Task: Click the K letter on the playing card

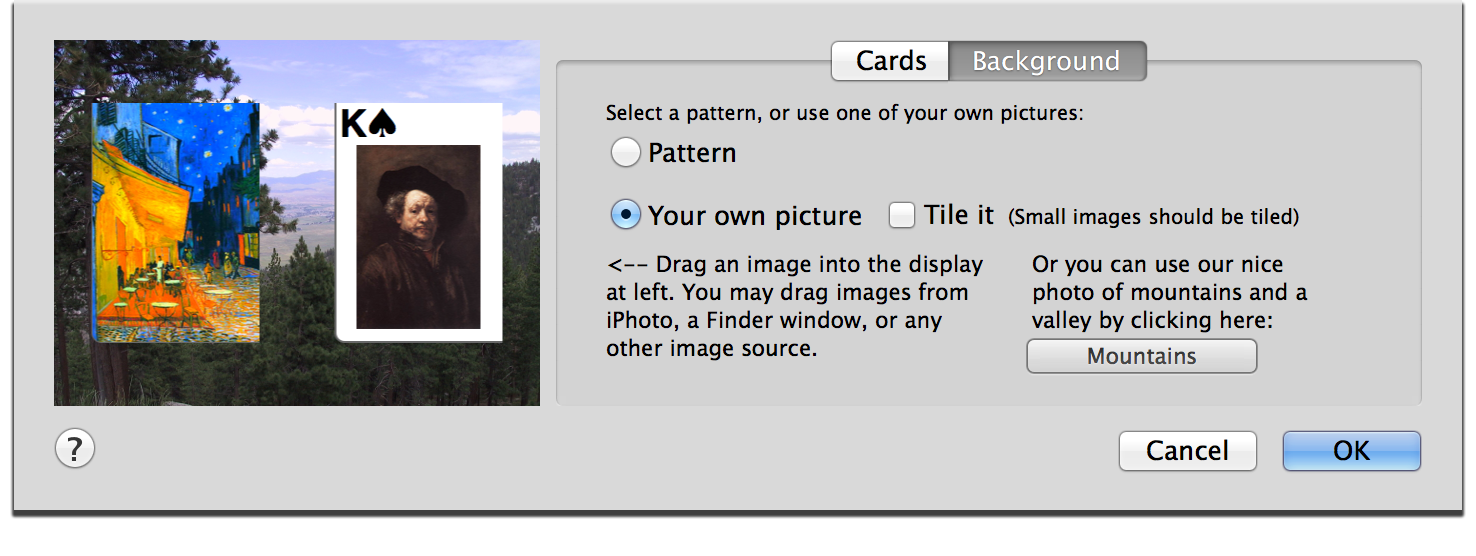Action: [x=354, y=124]
